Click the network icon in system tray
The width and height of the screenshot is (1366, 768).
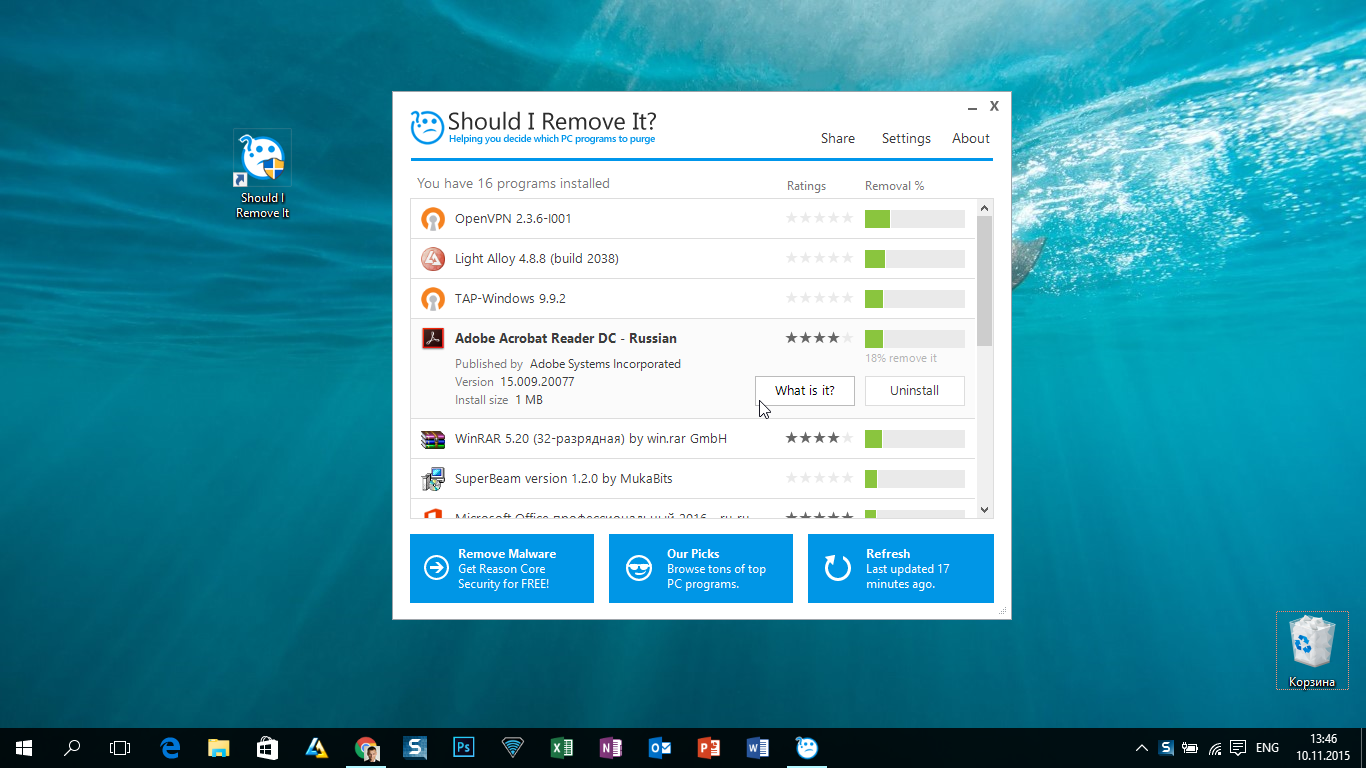(1215, 748)
